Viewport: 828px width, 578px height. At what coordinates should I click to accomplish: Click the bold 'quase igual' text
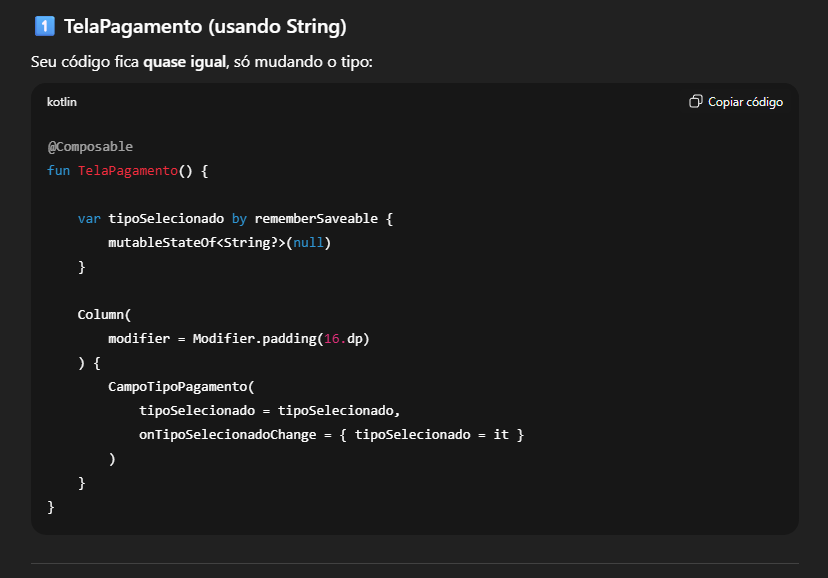[x=184, y=62]
